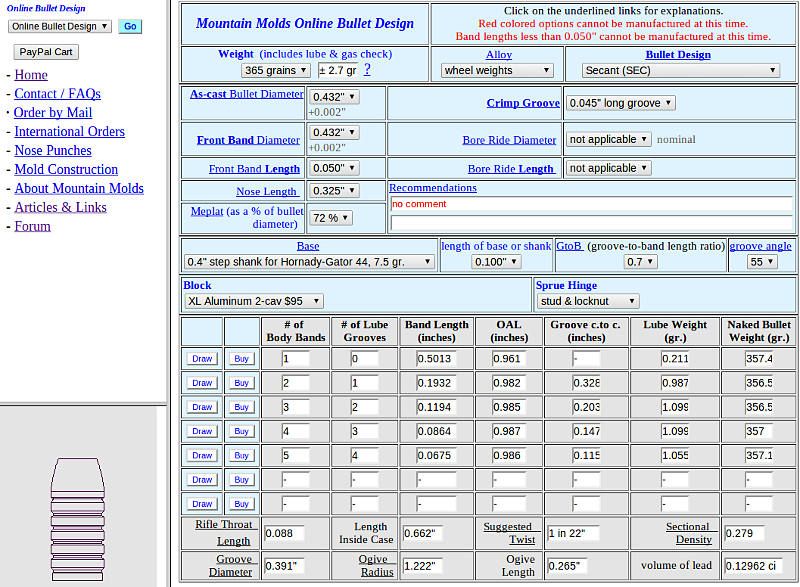The height and width of the screenshot is (587, 800).
Task: Click the Alloy explanation link
Action: pos(498,55)
